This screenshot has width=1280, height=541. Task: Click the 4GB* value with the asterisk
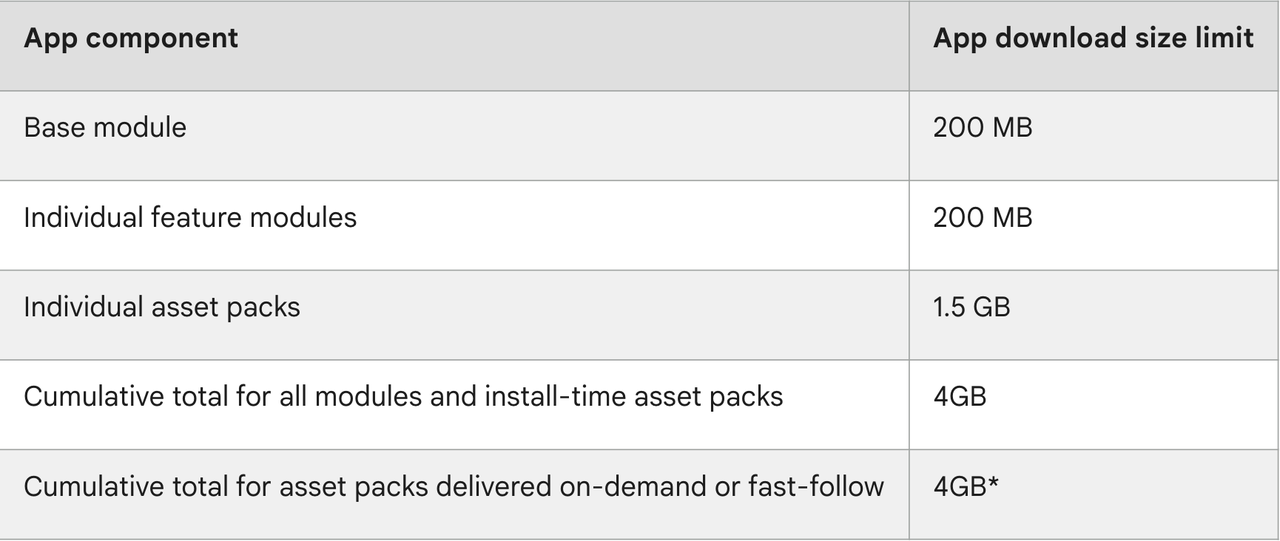coord(965,486)
